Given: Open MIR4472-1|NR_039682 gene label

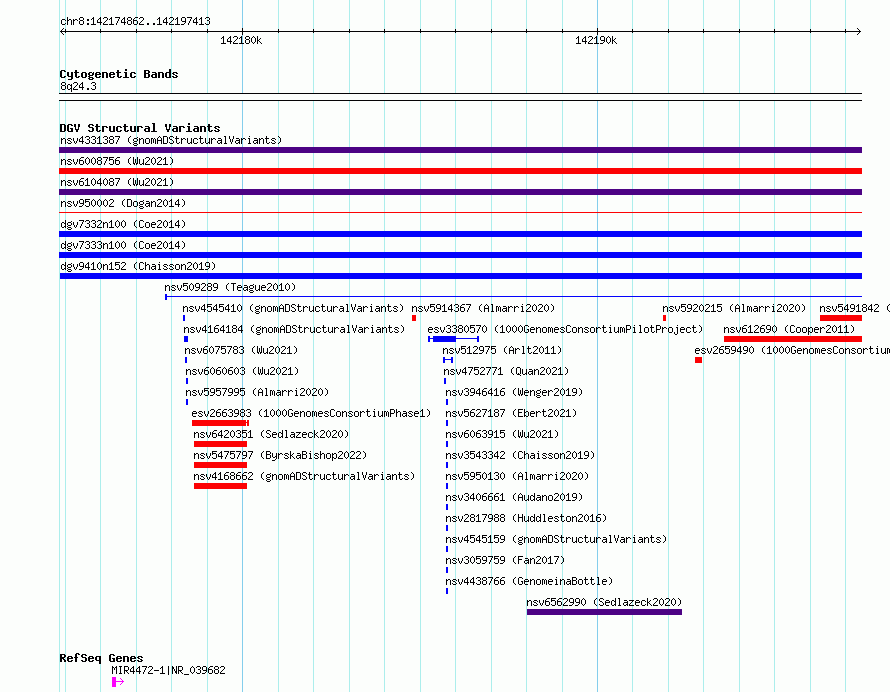Looking at the screenshot, I should 169,670.
